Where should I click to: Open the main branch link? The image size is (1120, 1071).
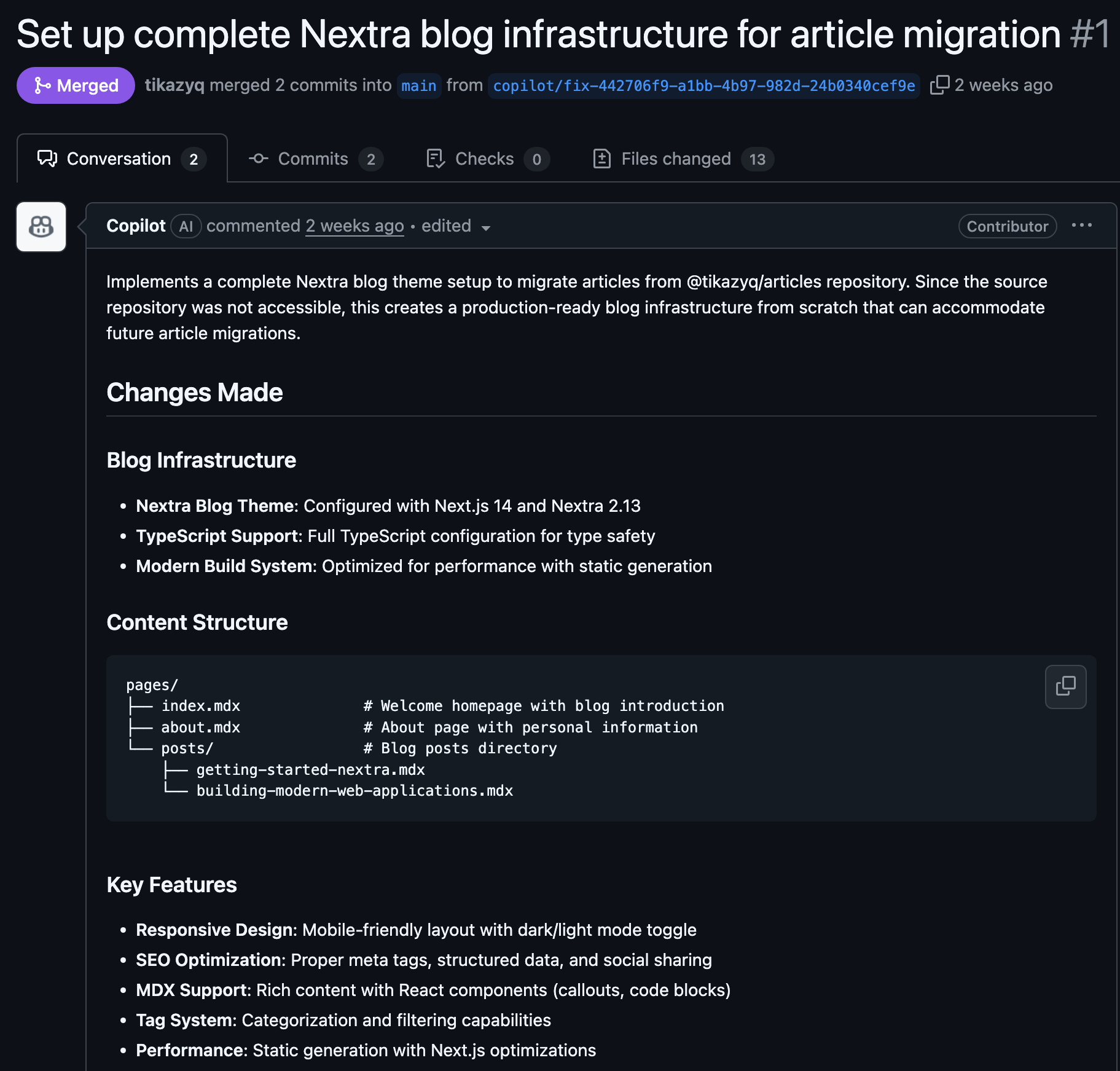tap(419, 85)
